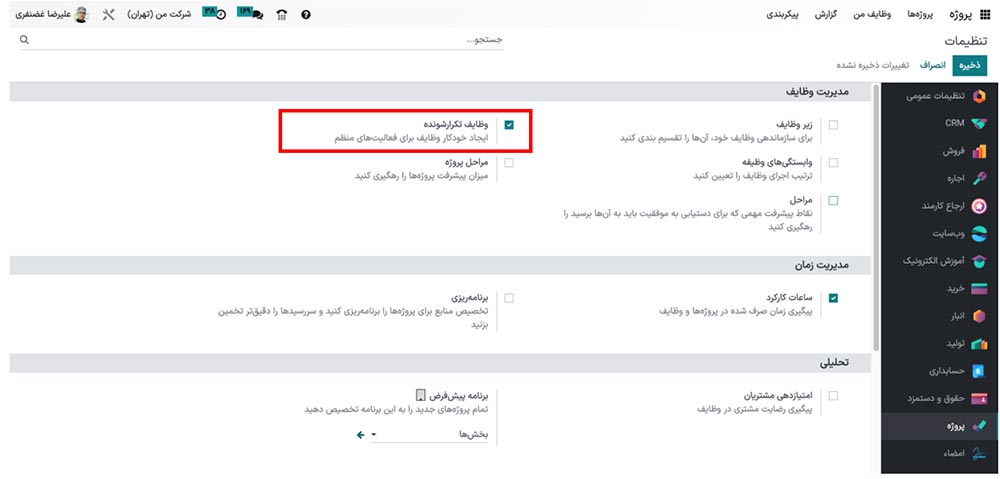Click the مدیریت وظایف section heading

coord(817,92)
